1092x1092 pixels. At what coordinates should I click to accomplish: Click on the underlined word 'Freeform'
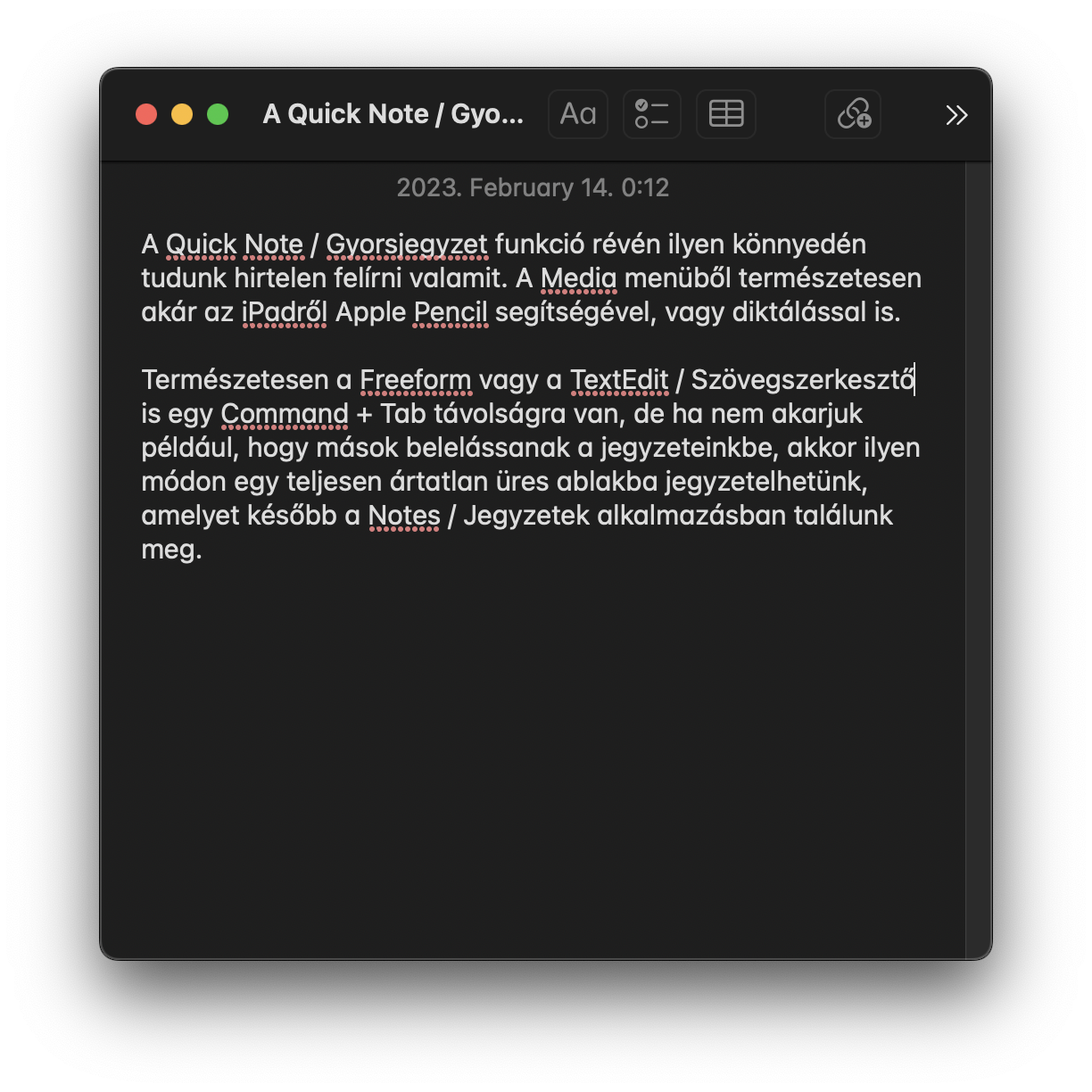pos(416,380)
